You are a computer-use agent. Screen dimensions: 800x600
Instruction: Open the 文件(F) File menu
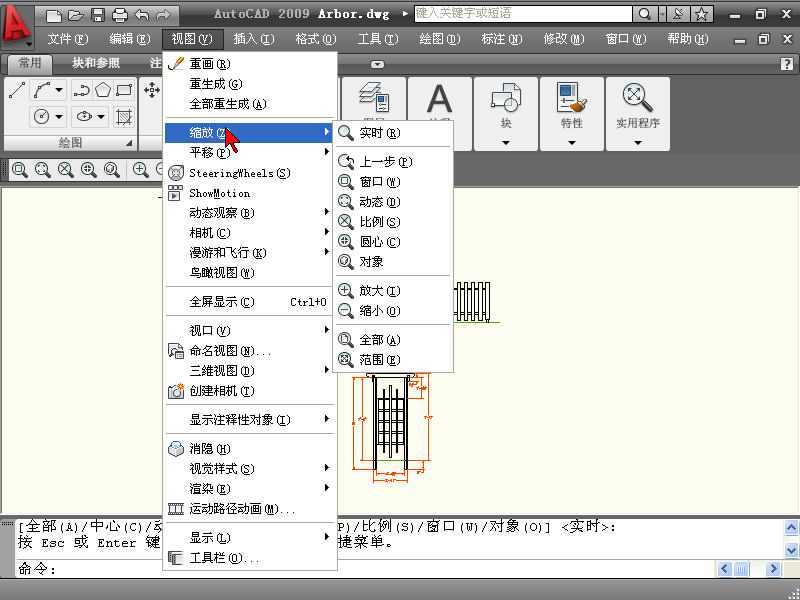pyautogui.click(x=68, y=39)
